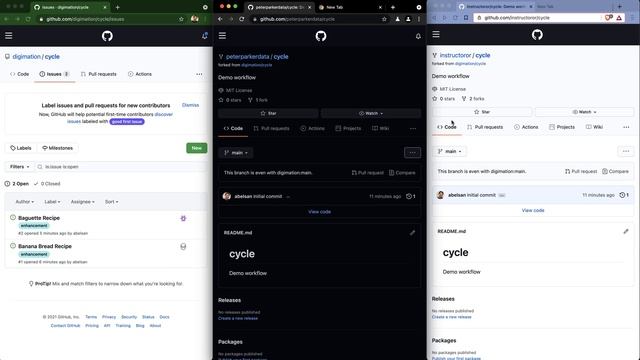This screenshot has height=360, width=640.
Task: Open Filters dropdown in issues list
Action: 20,167
